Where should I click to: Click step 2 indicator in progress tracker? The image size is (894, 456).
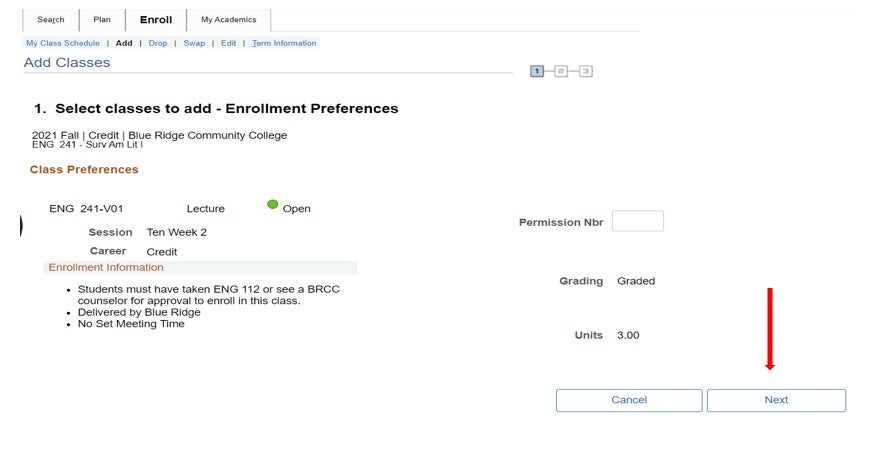[561, 71]
